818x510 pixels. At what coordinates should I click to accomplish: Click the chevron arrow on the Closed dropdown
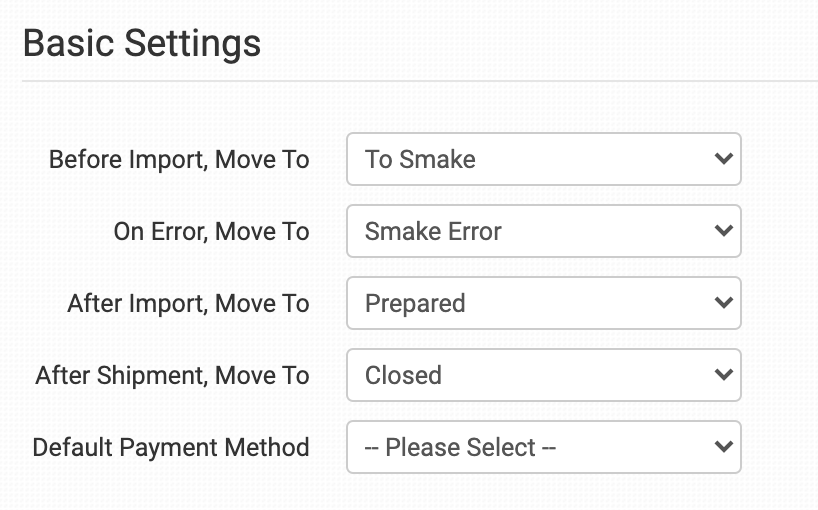click(x=724, y=375)
